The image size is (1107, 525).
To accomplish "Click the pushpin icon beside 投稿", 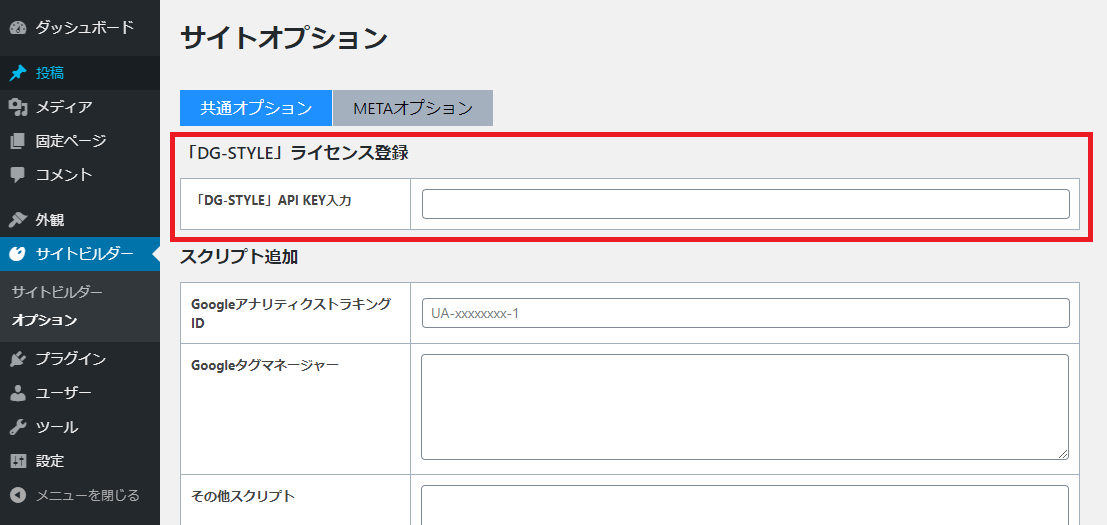I will pyautogui.click(x=17, y=73).
